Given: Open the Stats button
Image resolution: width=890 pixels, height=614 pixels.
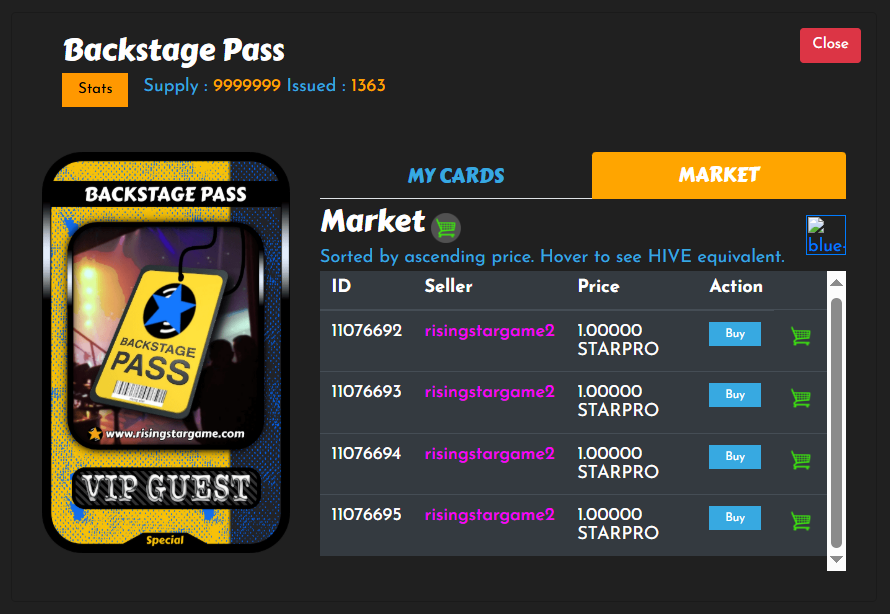Looking at the screenshot, I should (95, 89).
